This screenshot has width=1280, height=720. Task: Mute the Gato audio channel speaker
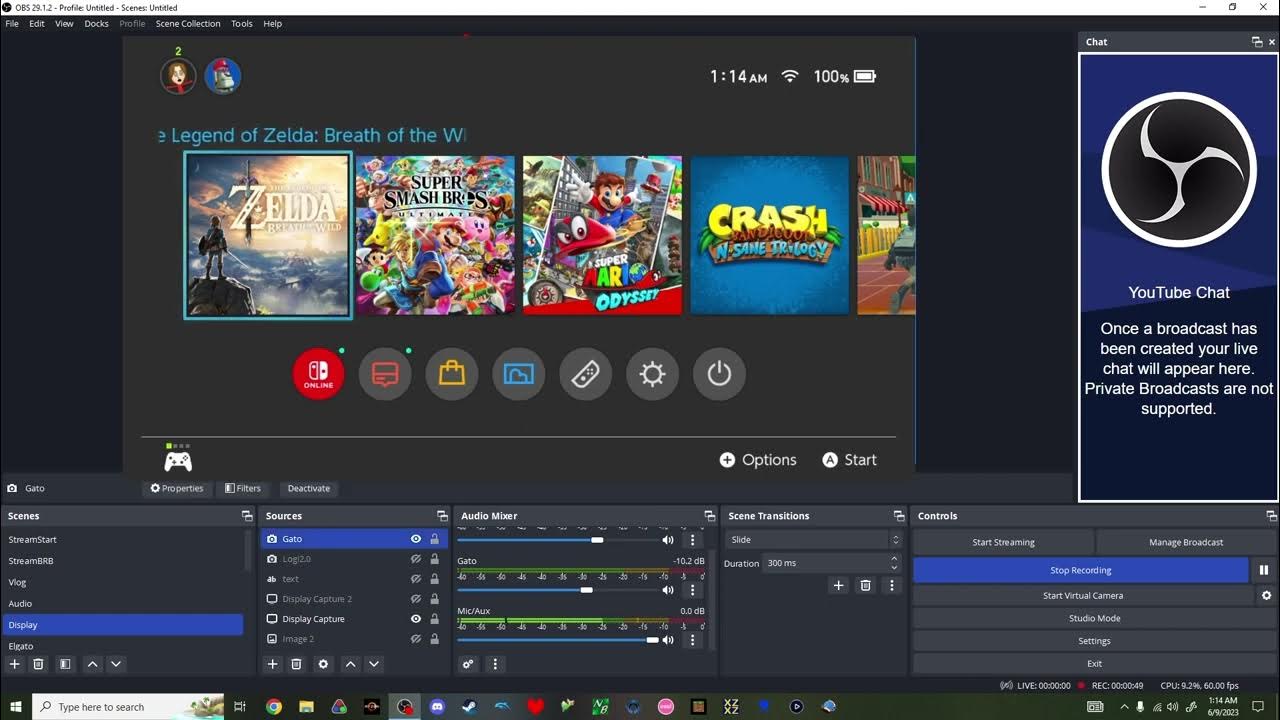[x=668, y=590]
